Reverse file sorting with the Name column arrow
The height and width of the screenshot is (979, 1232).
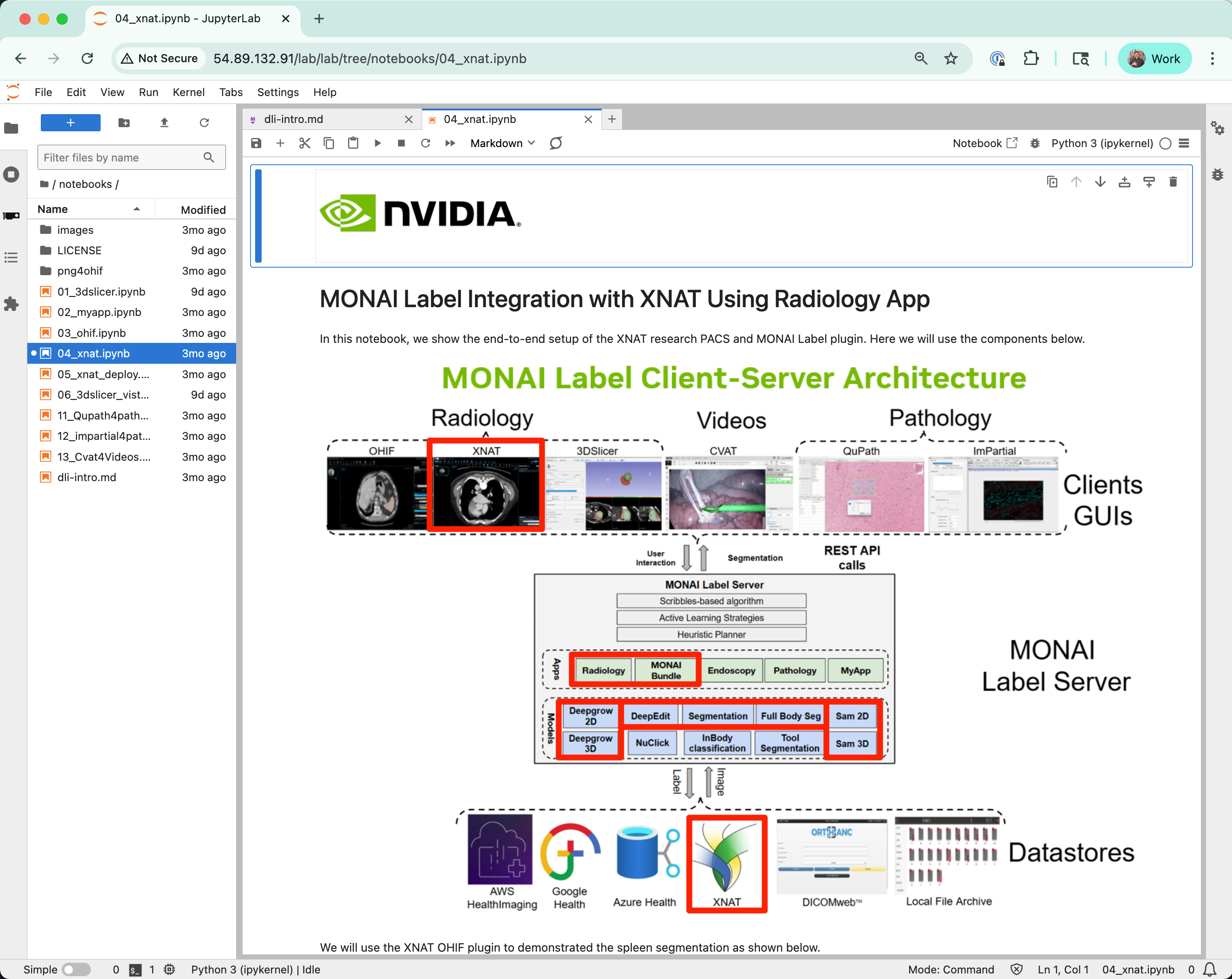tap(136, 209)
